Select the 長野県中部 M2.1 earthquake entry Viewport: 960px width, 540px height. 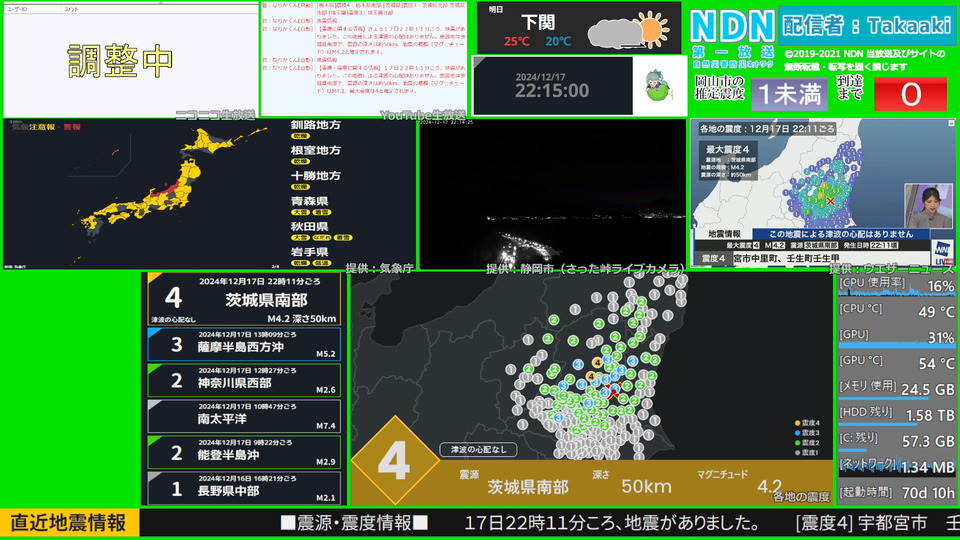coord(244,488)
